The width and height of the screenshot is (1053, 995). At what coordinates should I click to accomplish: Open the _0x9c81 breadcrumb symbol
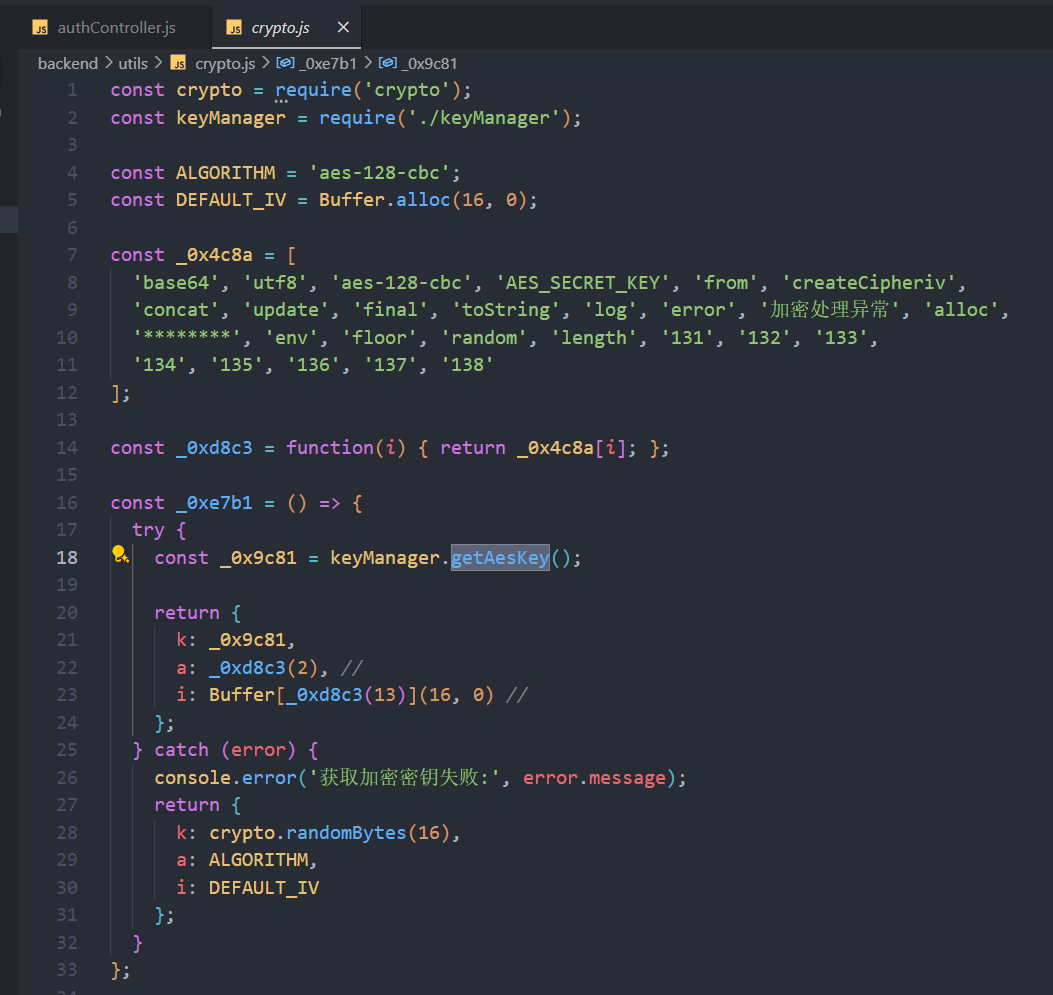coord(429,64)
